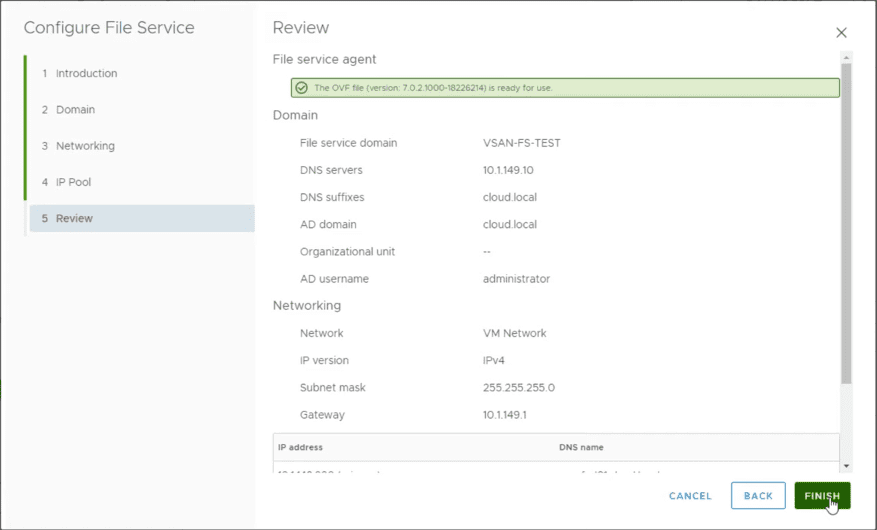Click the Organizational unit label
This screenshot has height=530, width=877.
(x=347, y=252)
